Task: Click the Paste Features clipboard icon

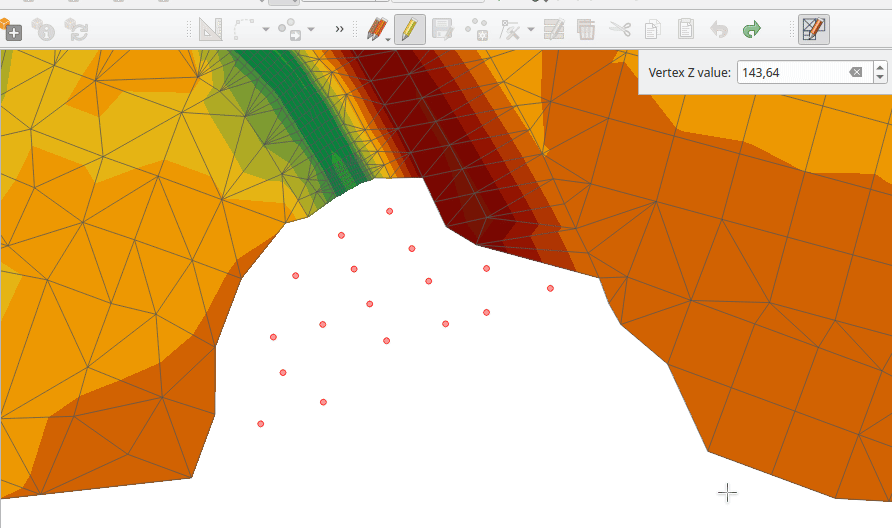Action: pos(686,30)
